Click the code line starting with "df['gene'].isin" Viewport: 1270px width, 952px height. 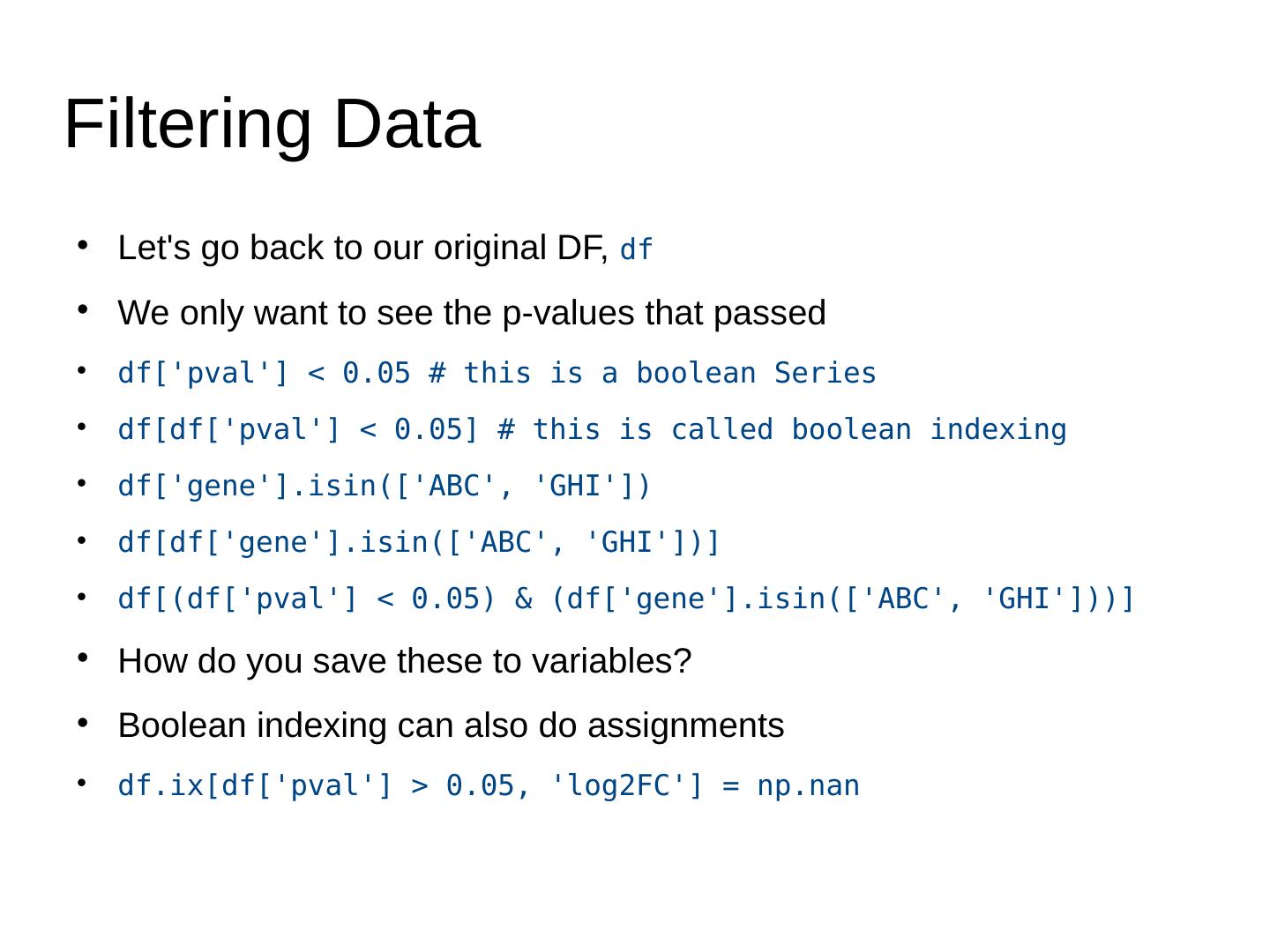384,487
